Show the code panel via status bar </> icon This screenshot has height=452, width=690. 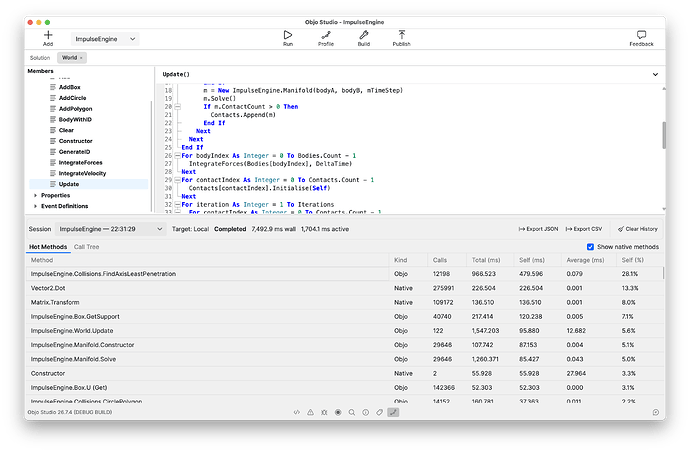297,412
